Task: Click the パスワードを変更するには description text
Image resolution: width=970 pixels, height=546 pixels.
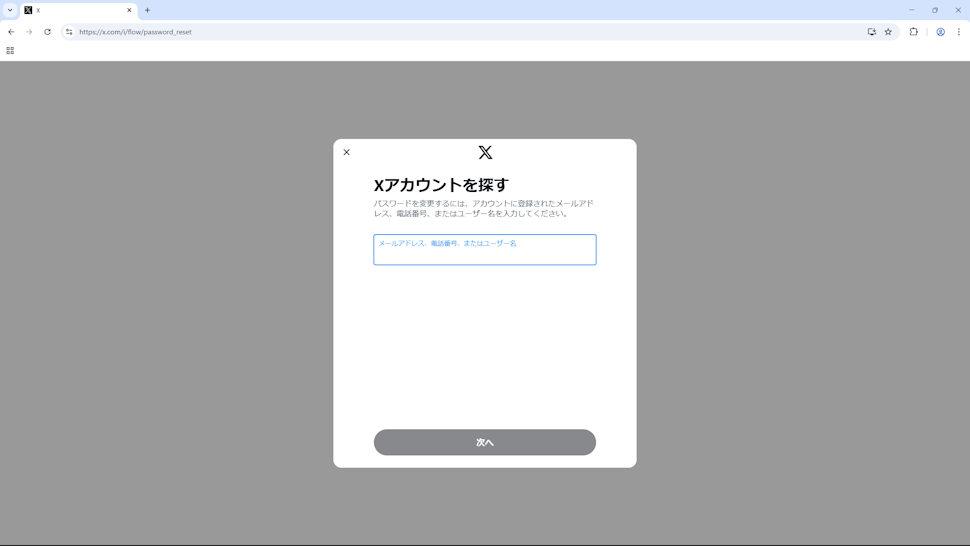Action: [x=484, y=208]
